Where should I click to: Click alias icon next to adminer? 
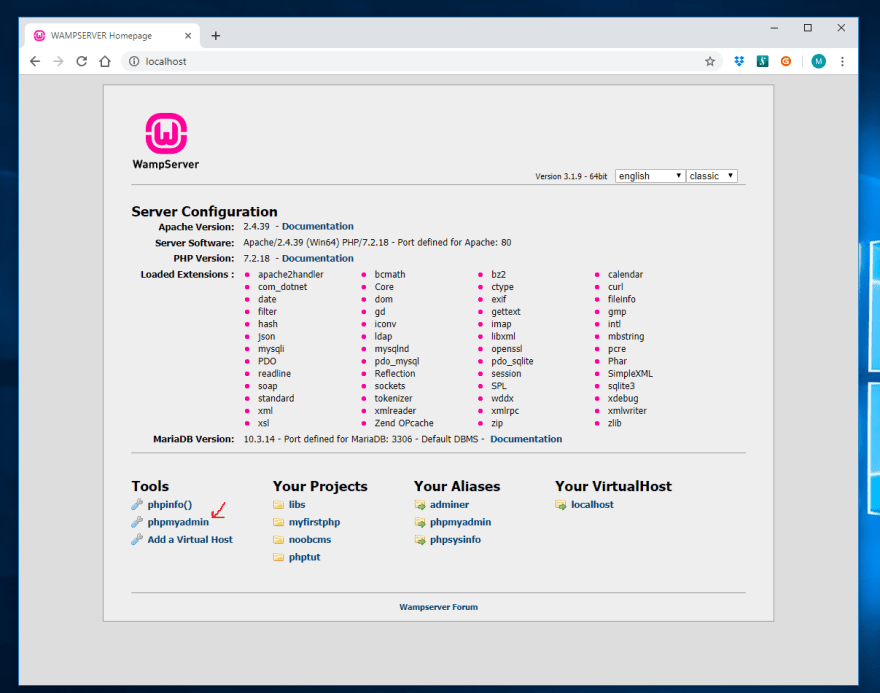(x=420, y=504)
